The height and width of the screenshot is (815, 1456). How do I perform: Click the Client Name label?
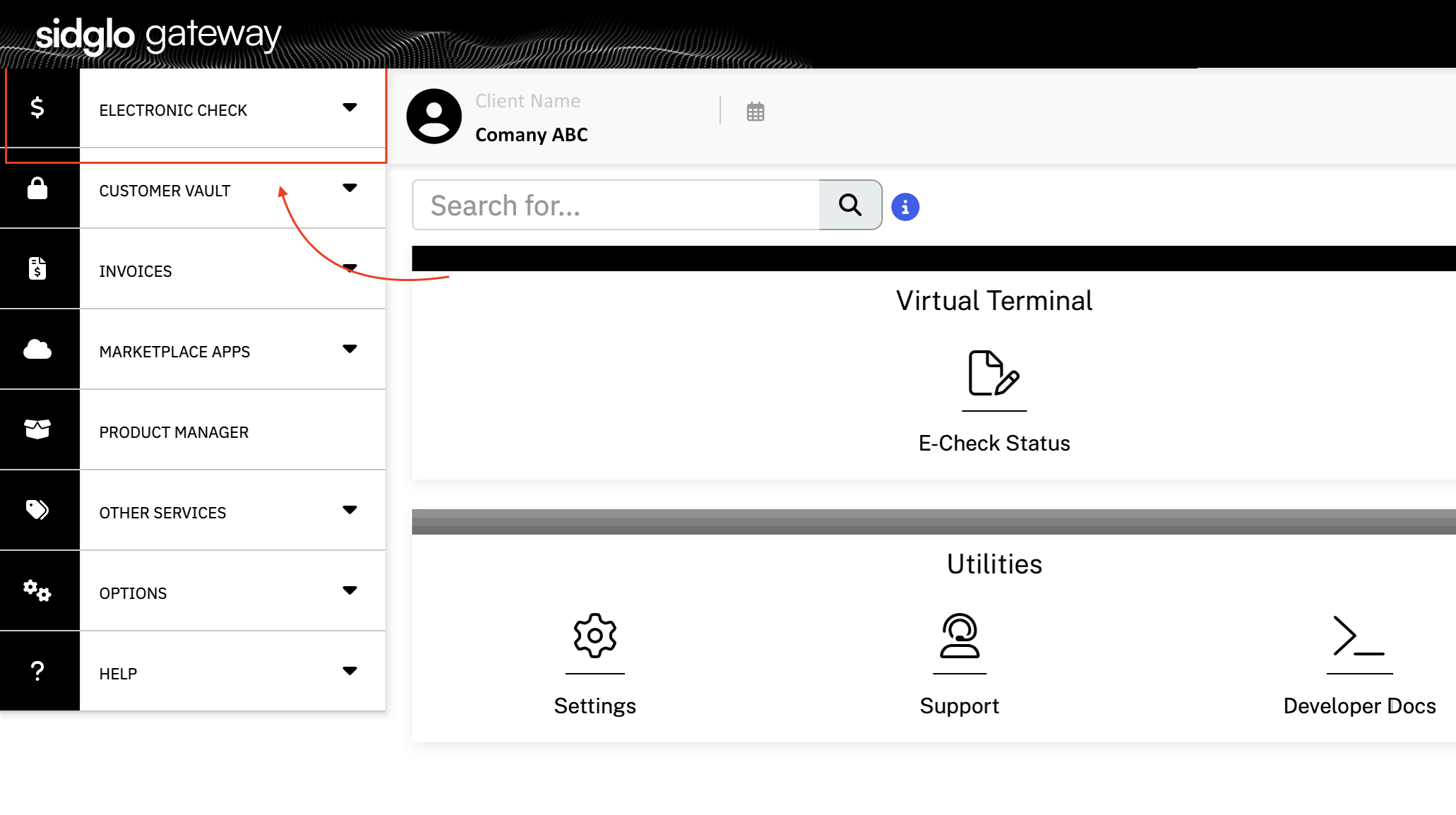[x=527, y=101]
